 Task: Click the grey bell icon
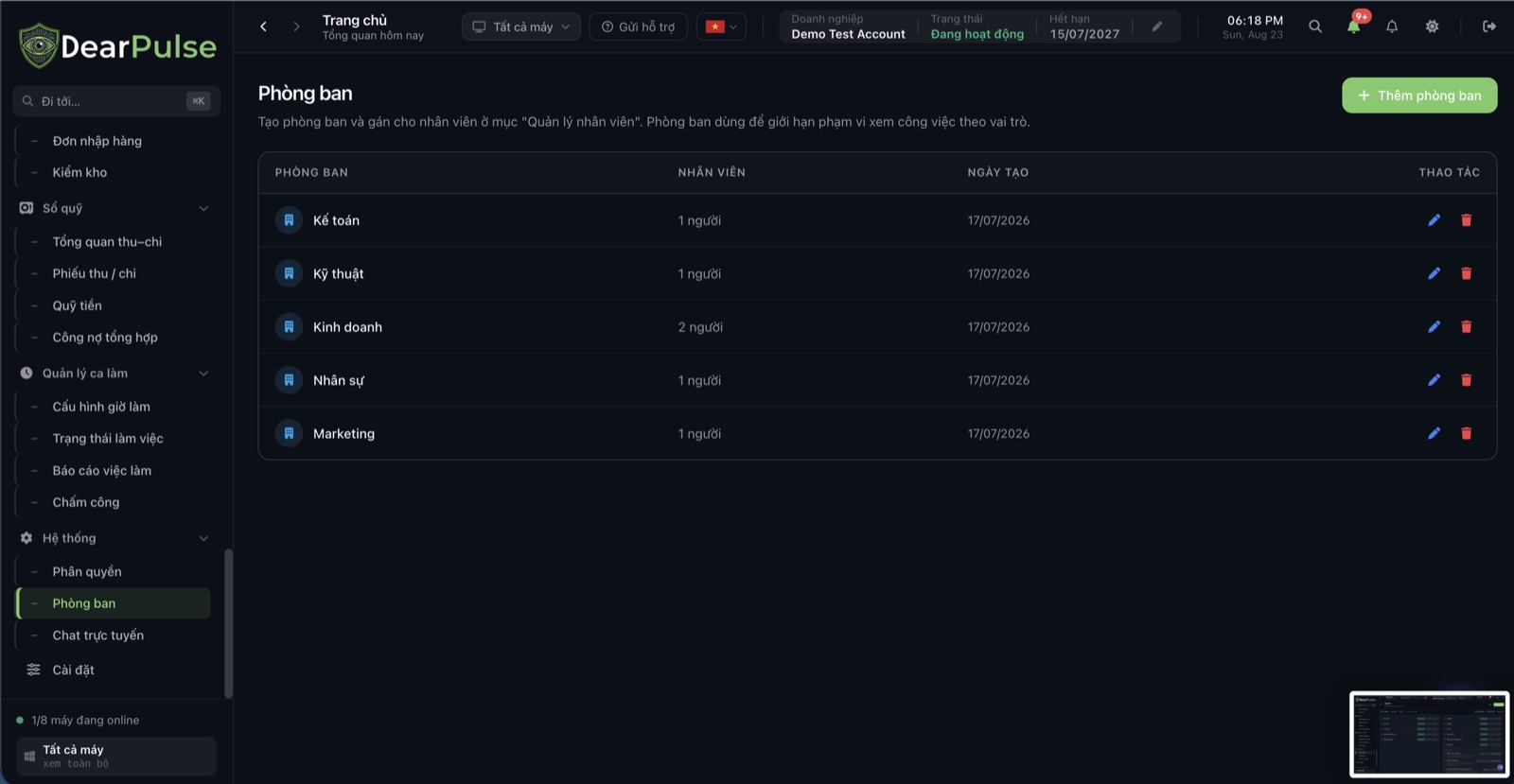(x=1392, y=26)
